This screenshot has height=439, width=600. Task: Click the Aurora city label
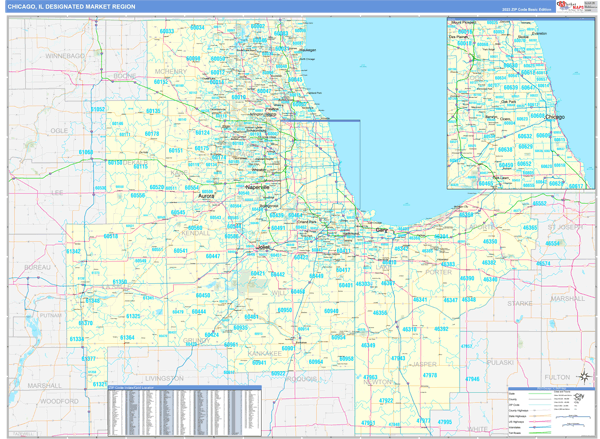point(206,196)
